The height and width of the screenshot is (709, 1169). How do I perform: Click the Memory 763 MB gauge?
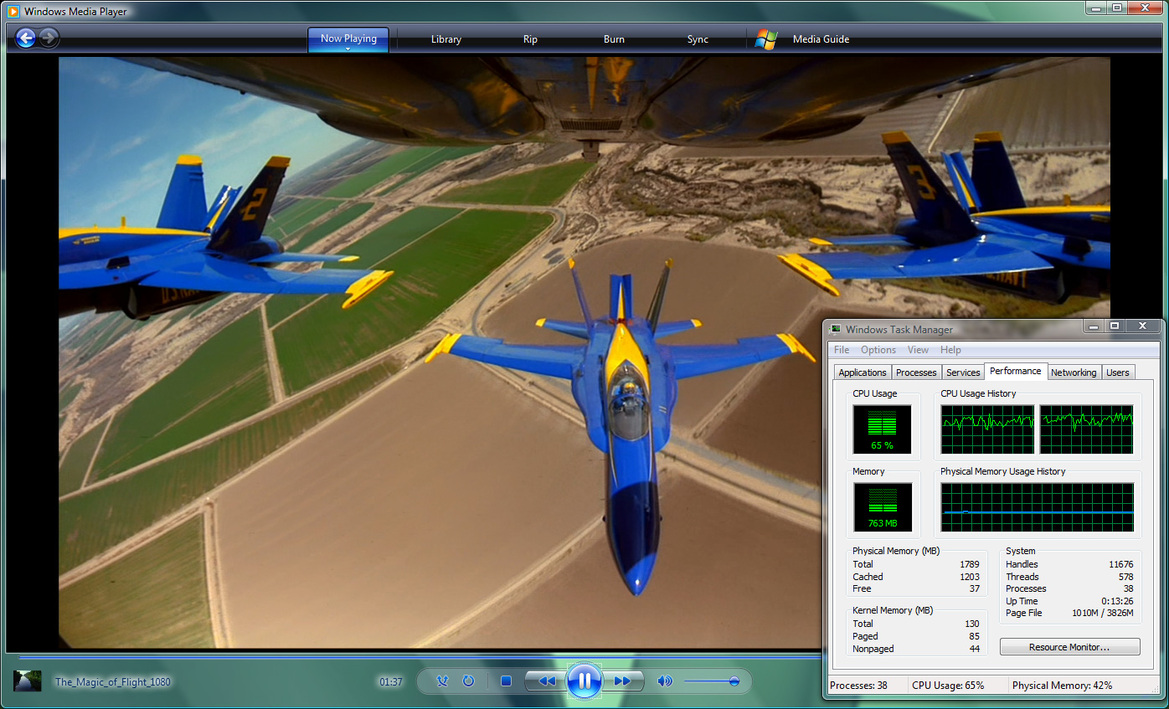[882, 507]
